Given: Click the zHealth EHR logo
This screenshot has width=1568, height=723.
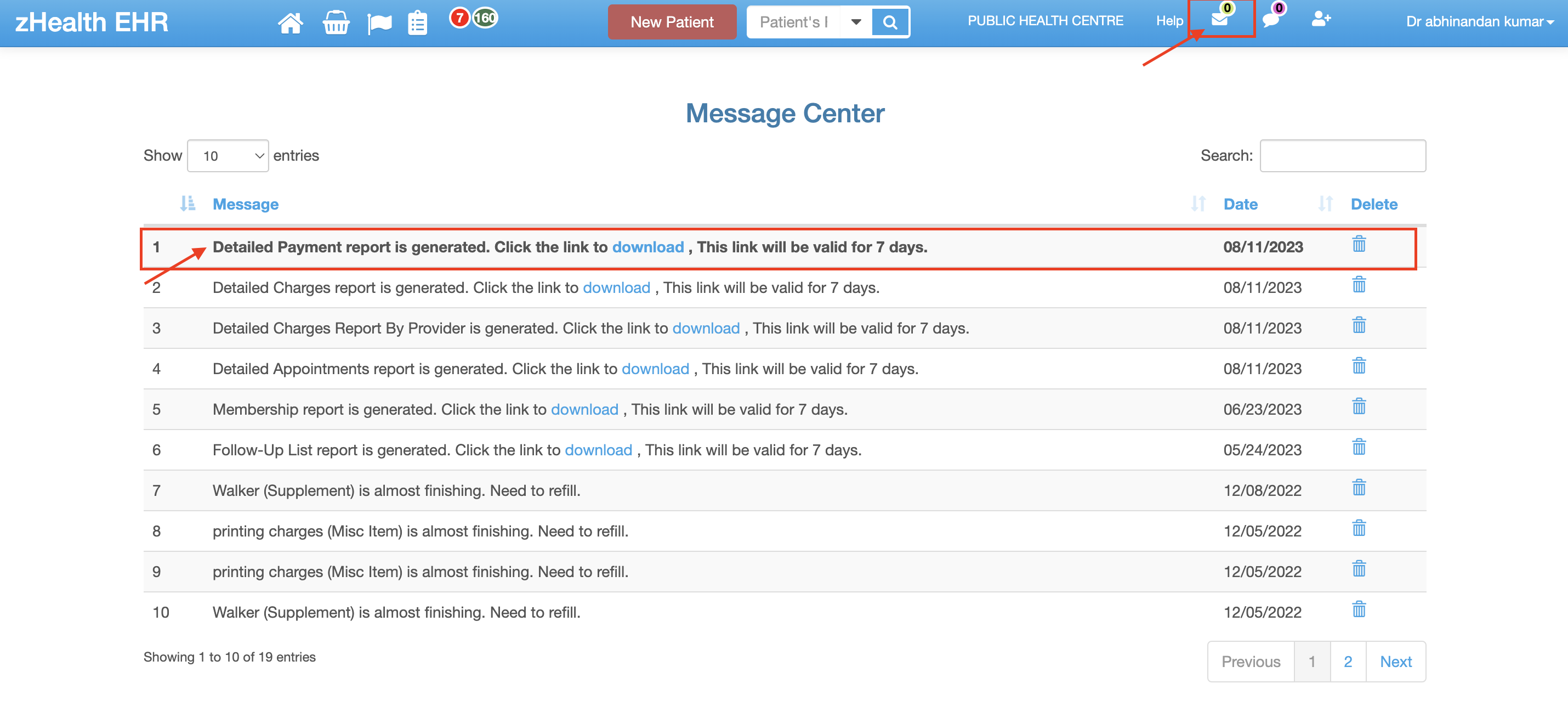Looking at the screenshot, I should click(92, 22).
